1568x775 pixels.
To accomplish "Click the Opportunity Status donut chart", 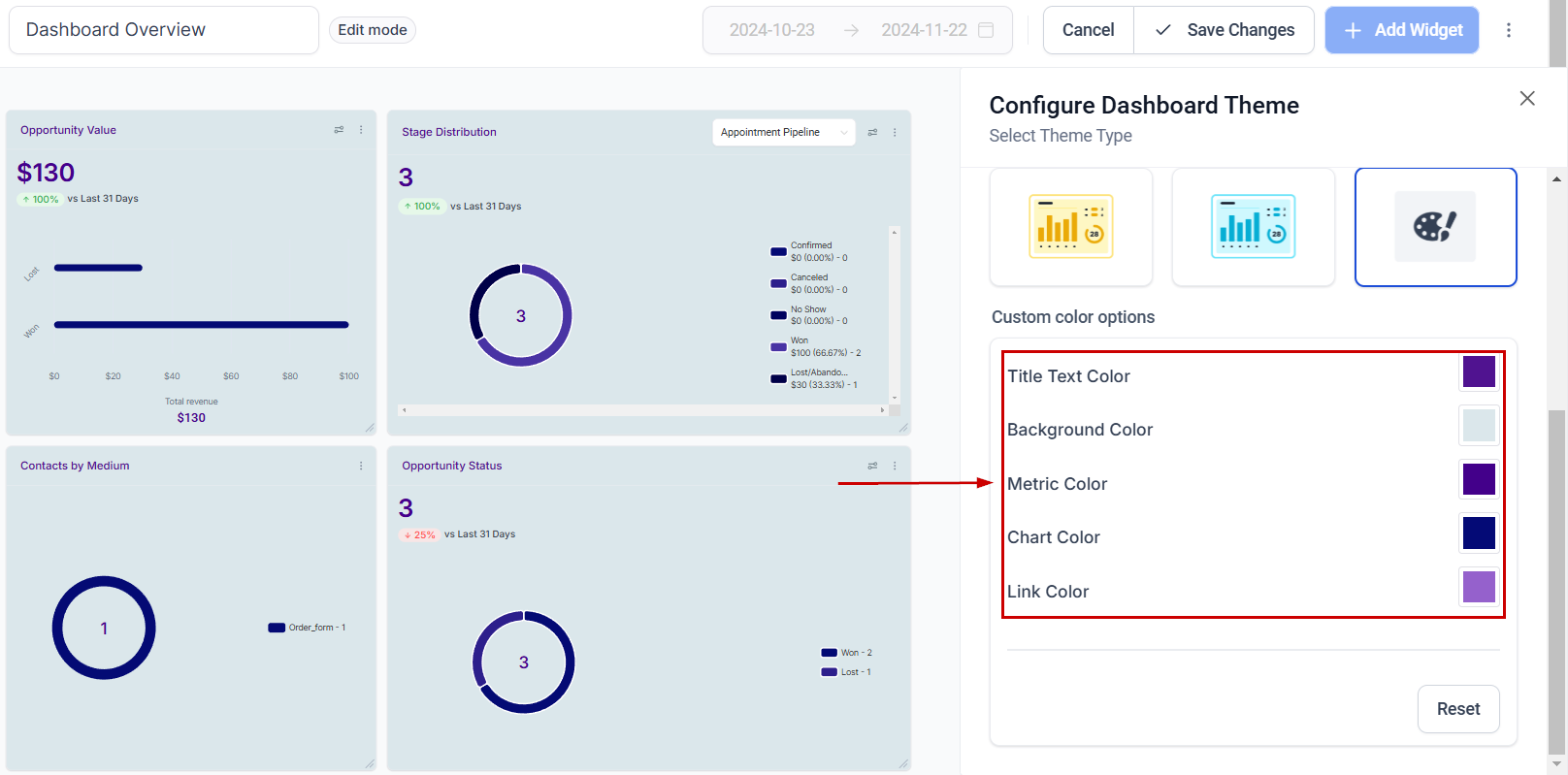I will click(524, 662).
